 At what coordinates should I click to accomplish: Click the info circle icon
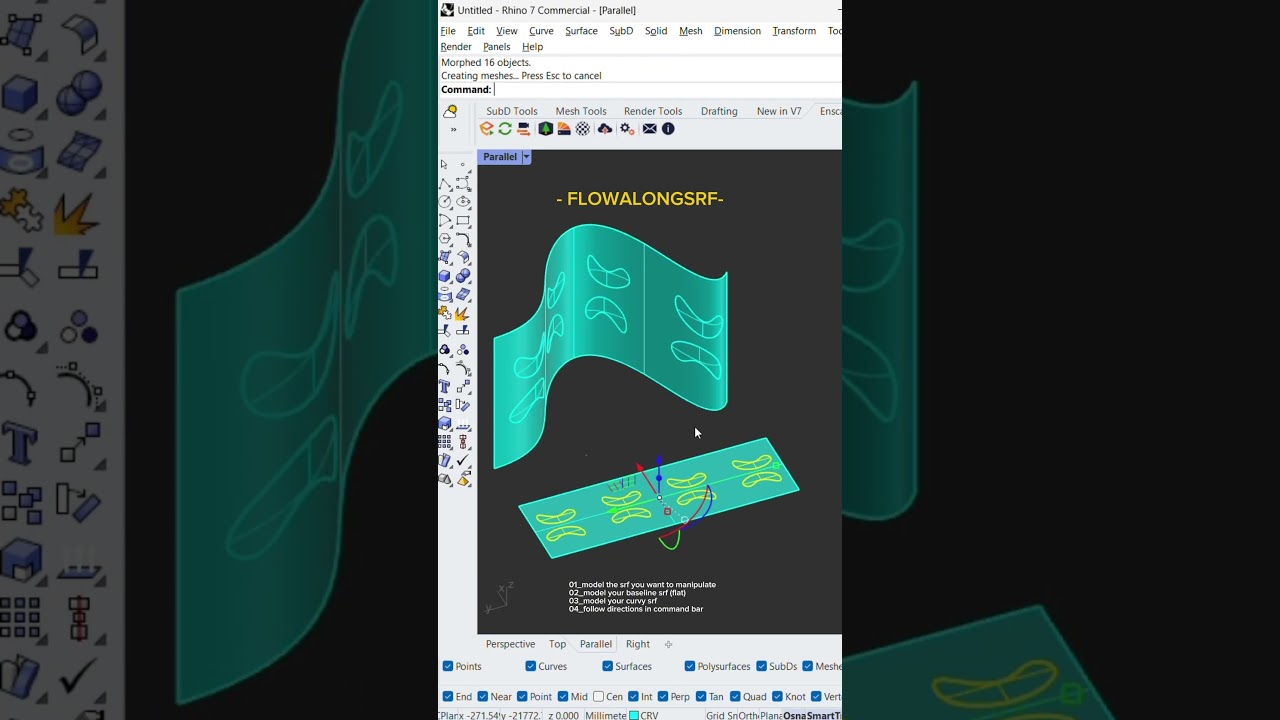pyautogui.click(x=668, y=129)
